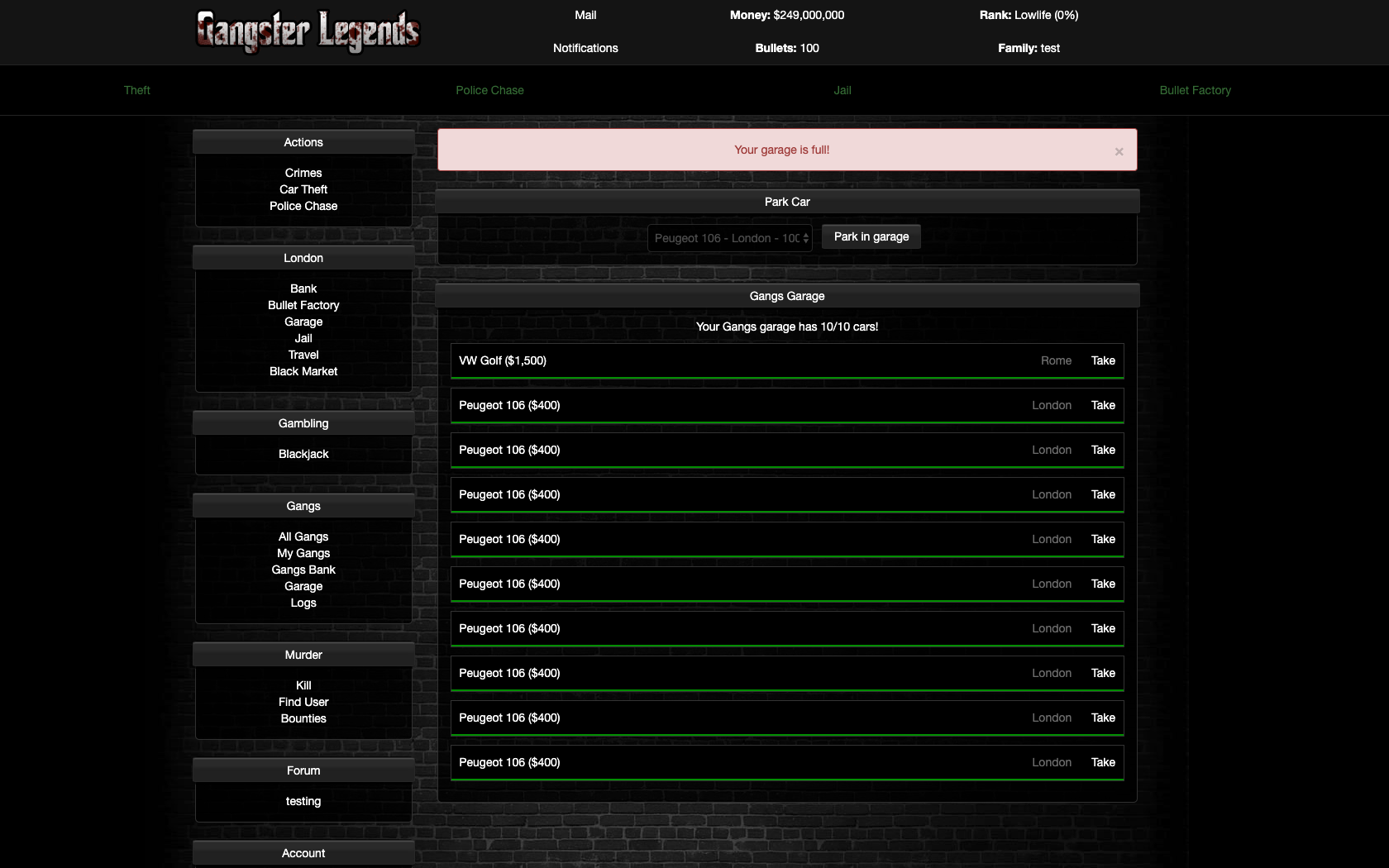Switch to the Police Chase top tab

489,90
